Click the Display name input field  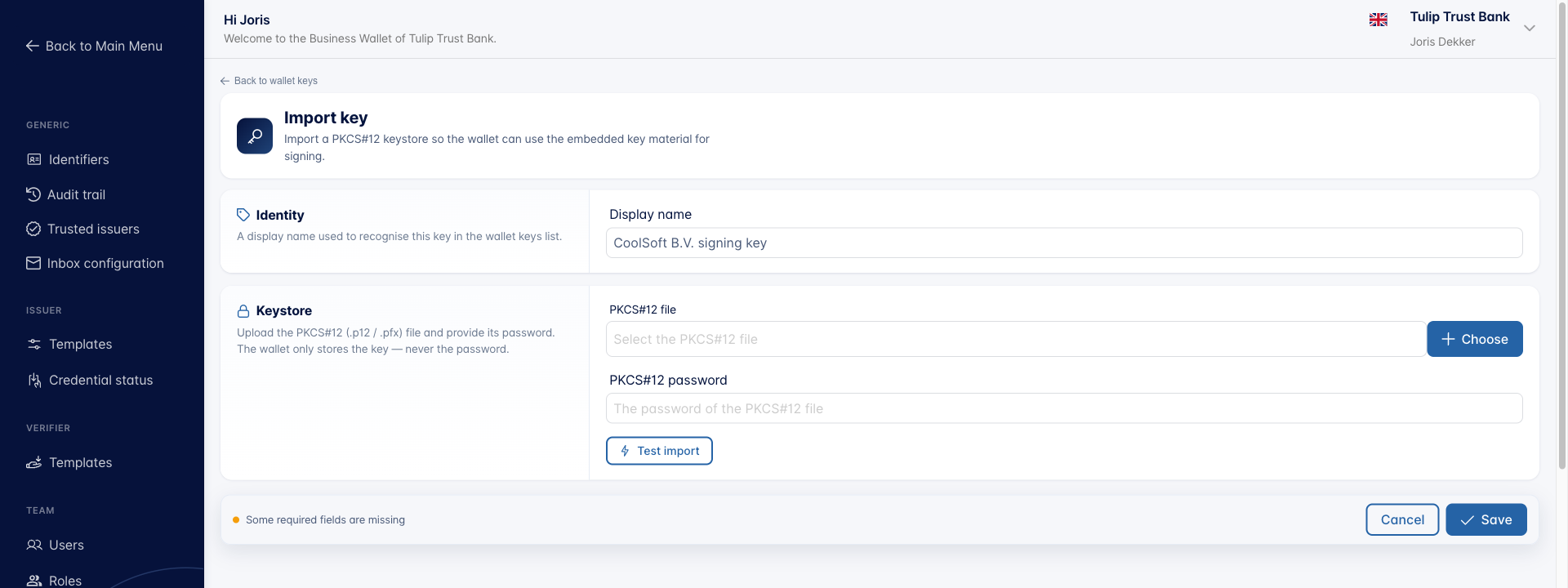(1064, 243)
